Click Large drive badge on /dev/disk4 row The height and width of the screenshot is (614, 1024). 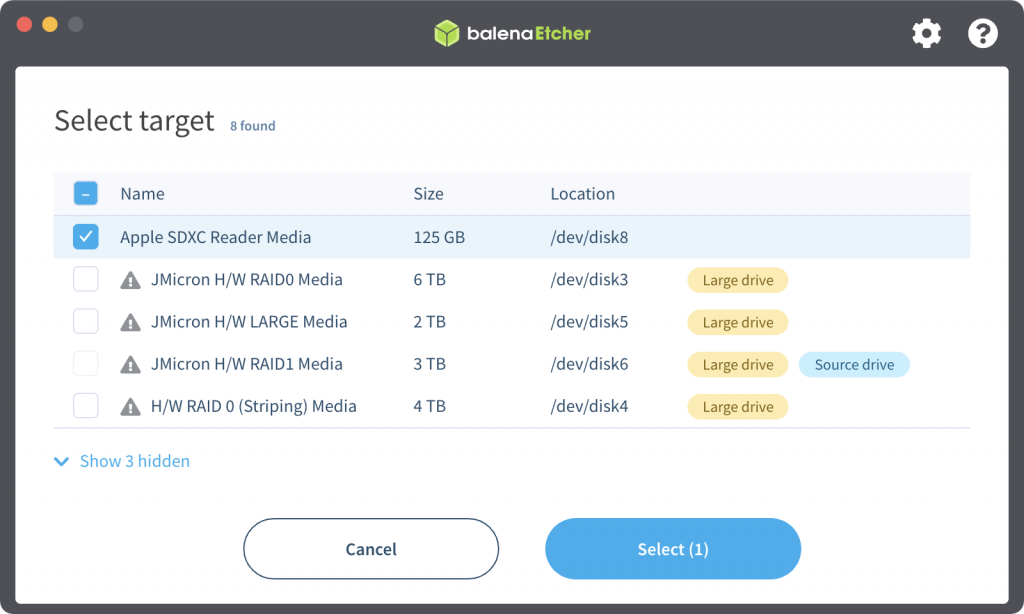pyautogui.click(x=738, y=407)
